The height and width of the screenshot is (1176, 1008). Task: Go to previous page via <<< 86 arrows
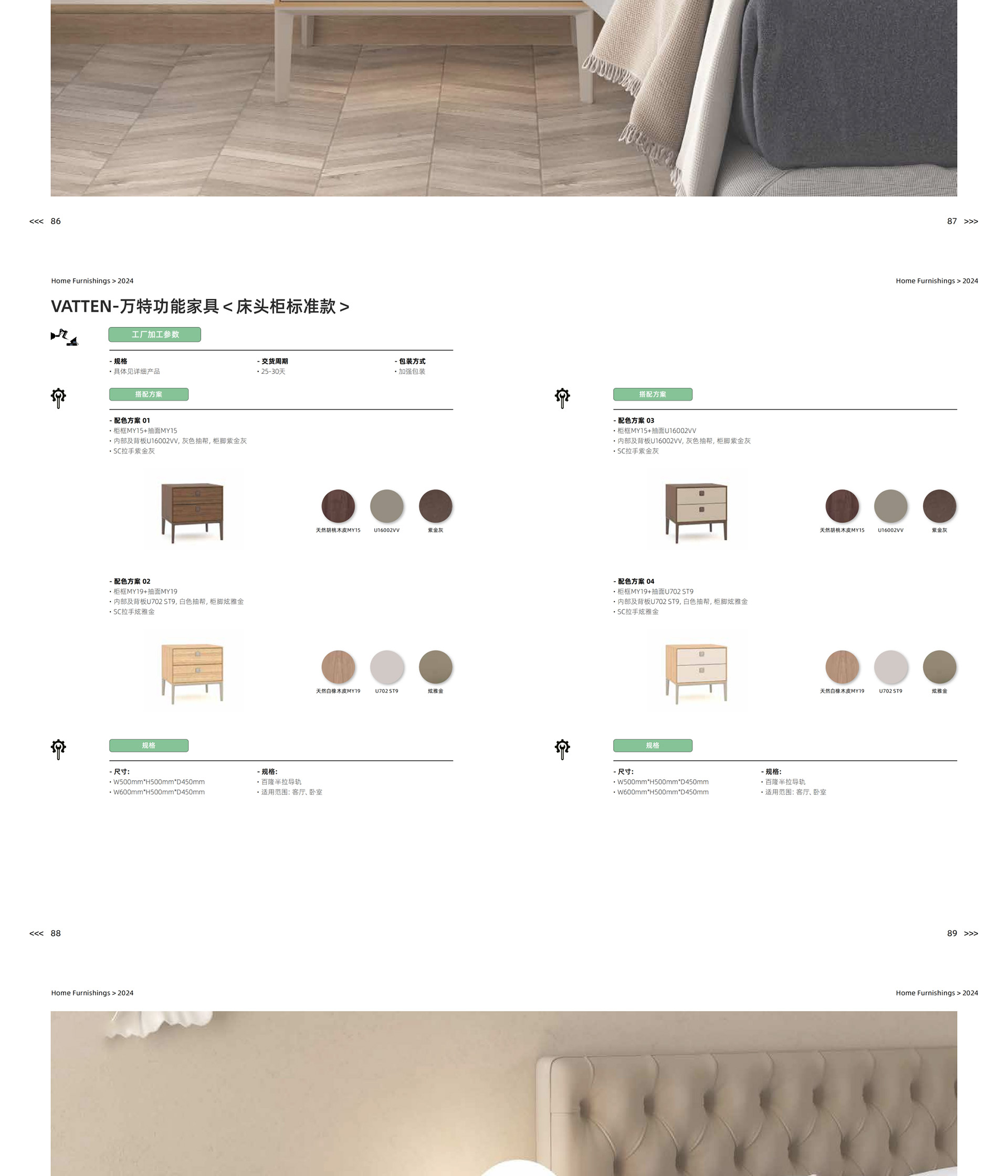point(36,222)
